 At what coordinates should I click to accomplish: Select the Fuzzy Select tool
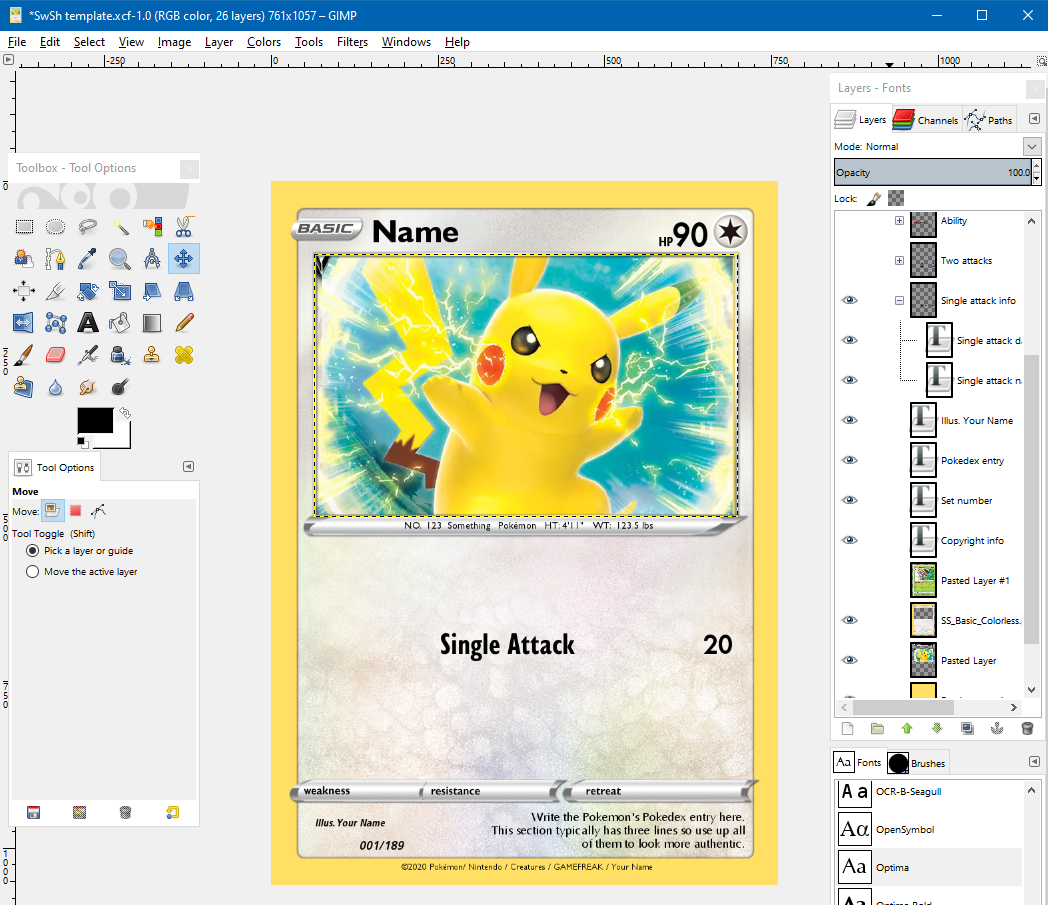click(119, 226)
